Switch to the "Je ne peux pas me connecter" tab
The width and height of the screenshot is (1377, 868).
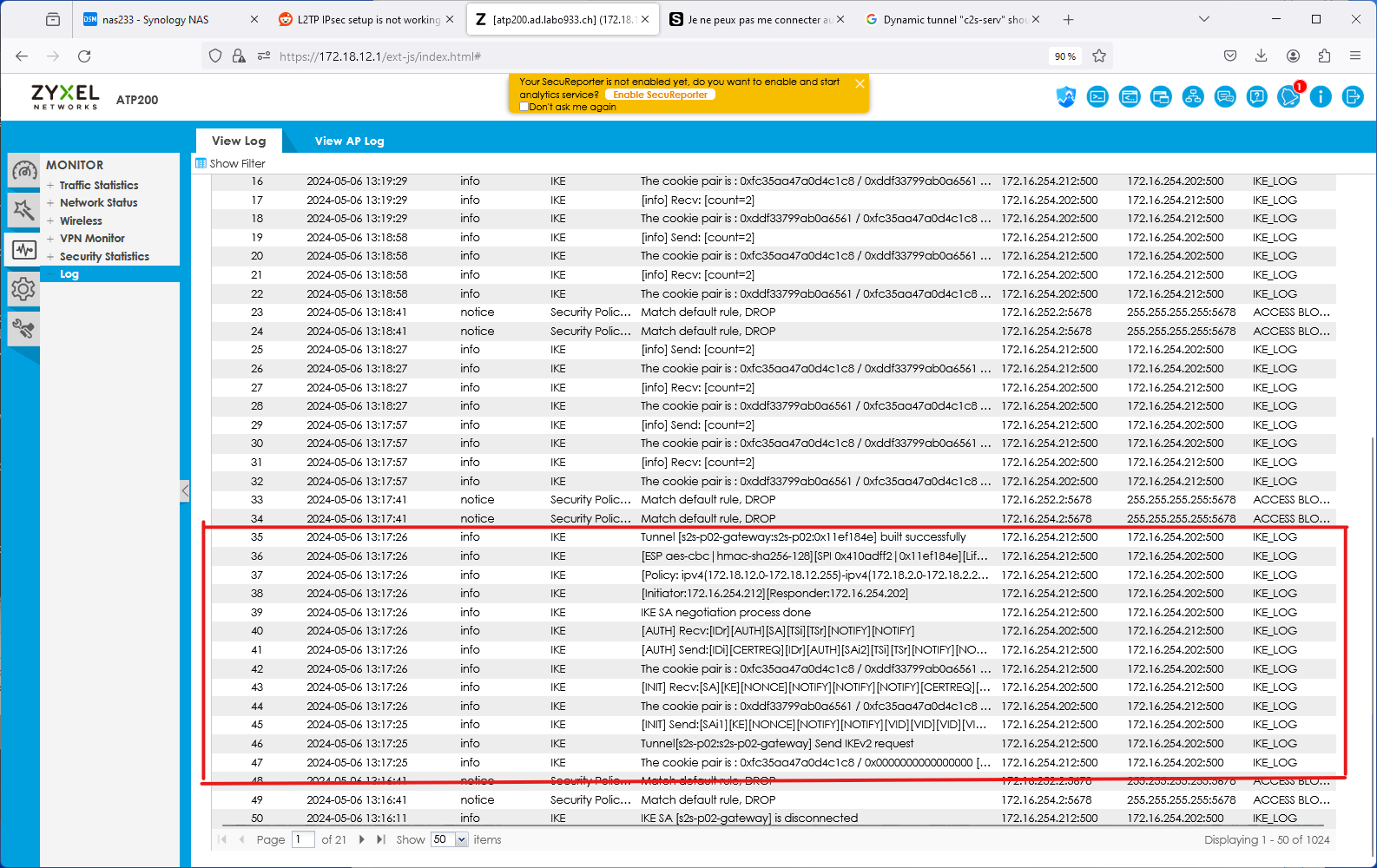pos(756,19)
